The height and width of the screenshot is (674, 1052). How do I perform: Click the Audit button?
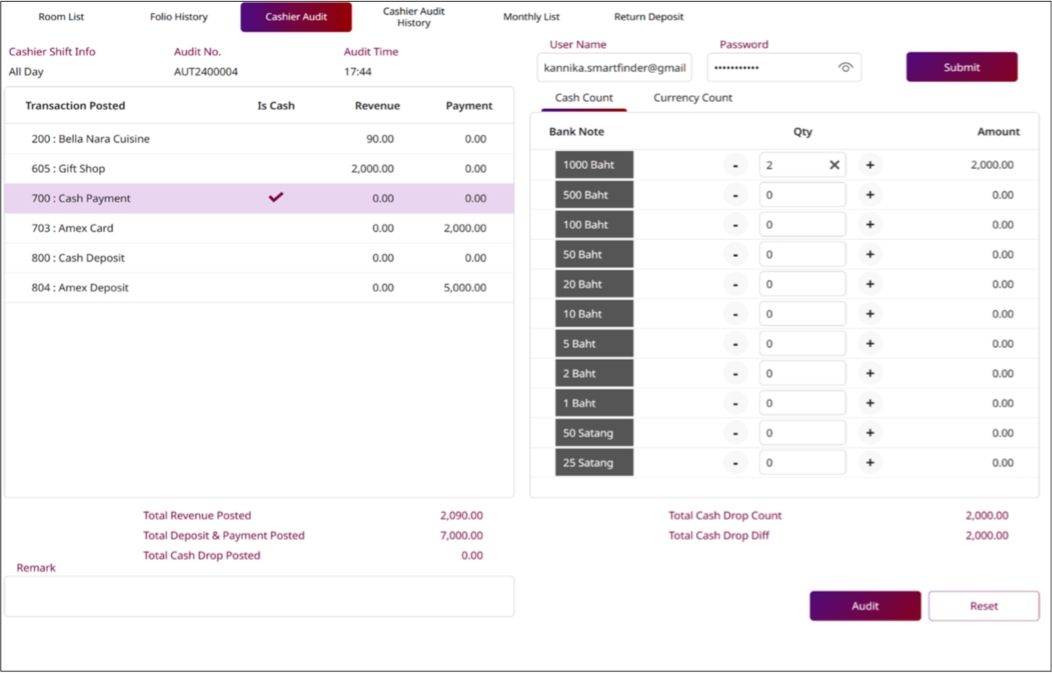click(865, 606)
